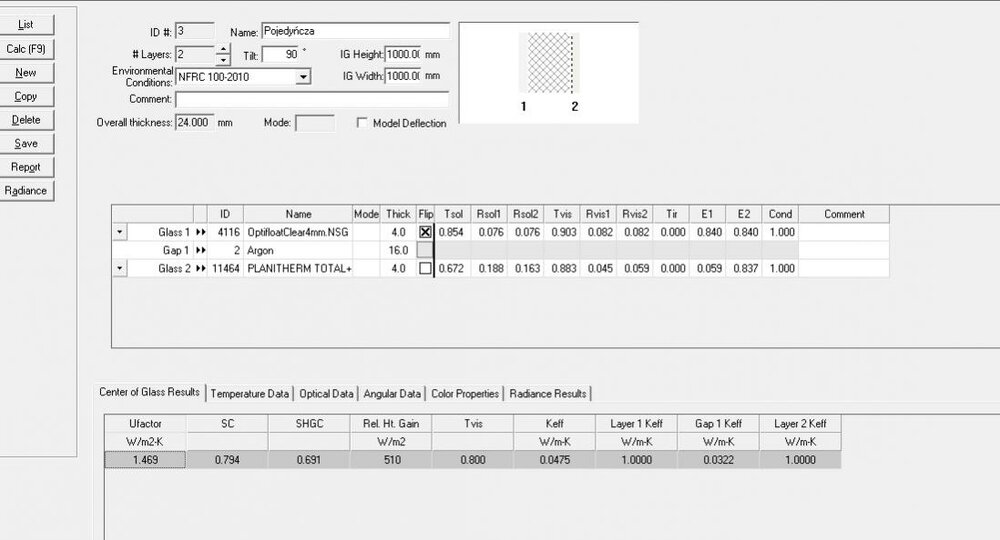The image size is (1000, 540).
Task: Increase the number of layers with up arrow
Action: (x=223, y=50)
